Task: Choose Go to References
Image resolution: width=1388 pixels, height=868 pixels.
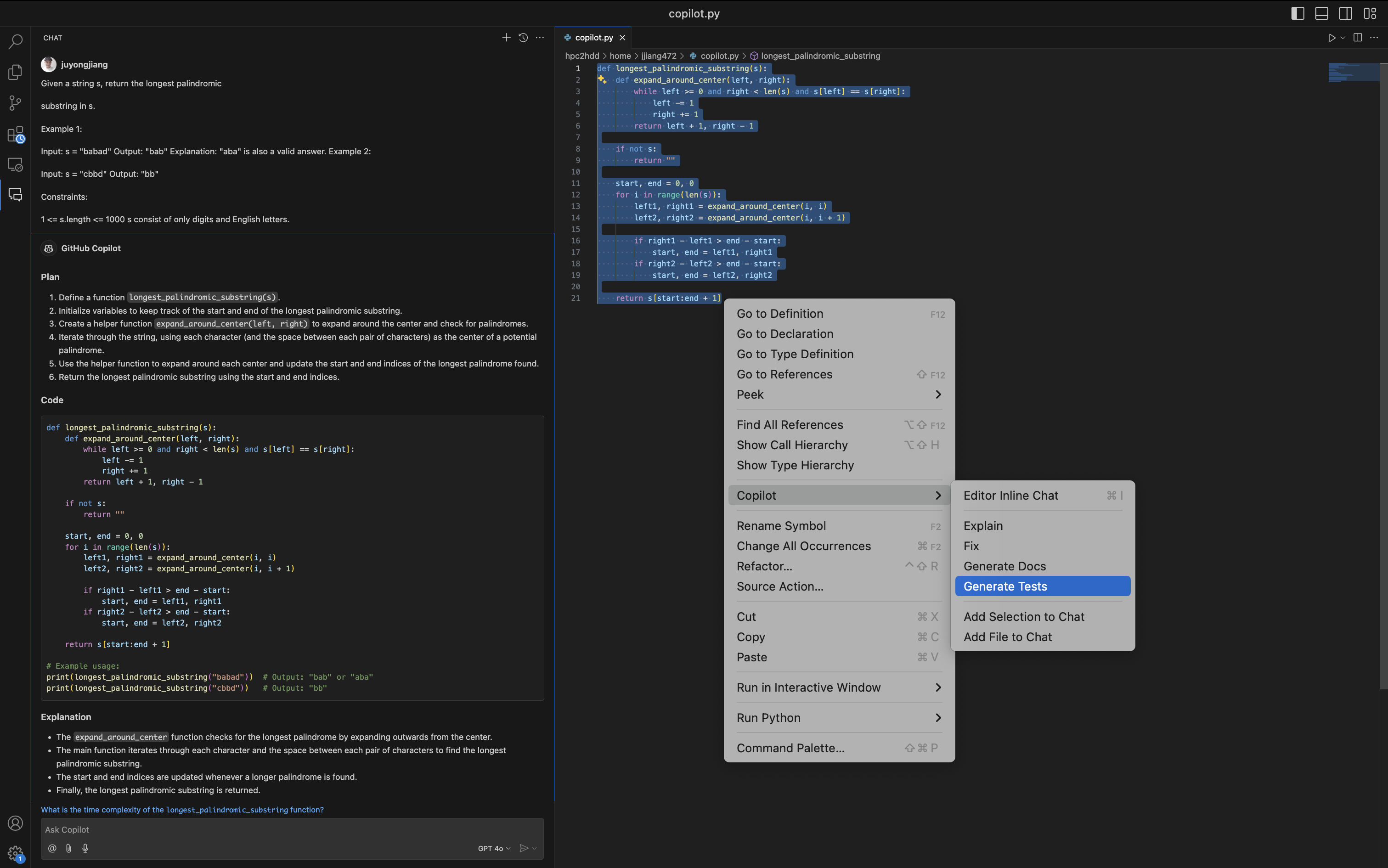Action: [x=839, y=374]
